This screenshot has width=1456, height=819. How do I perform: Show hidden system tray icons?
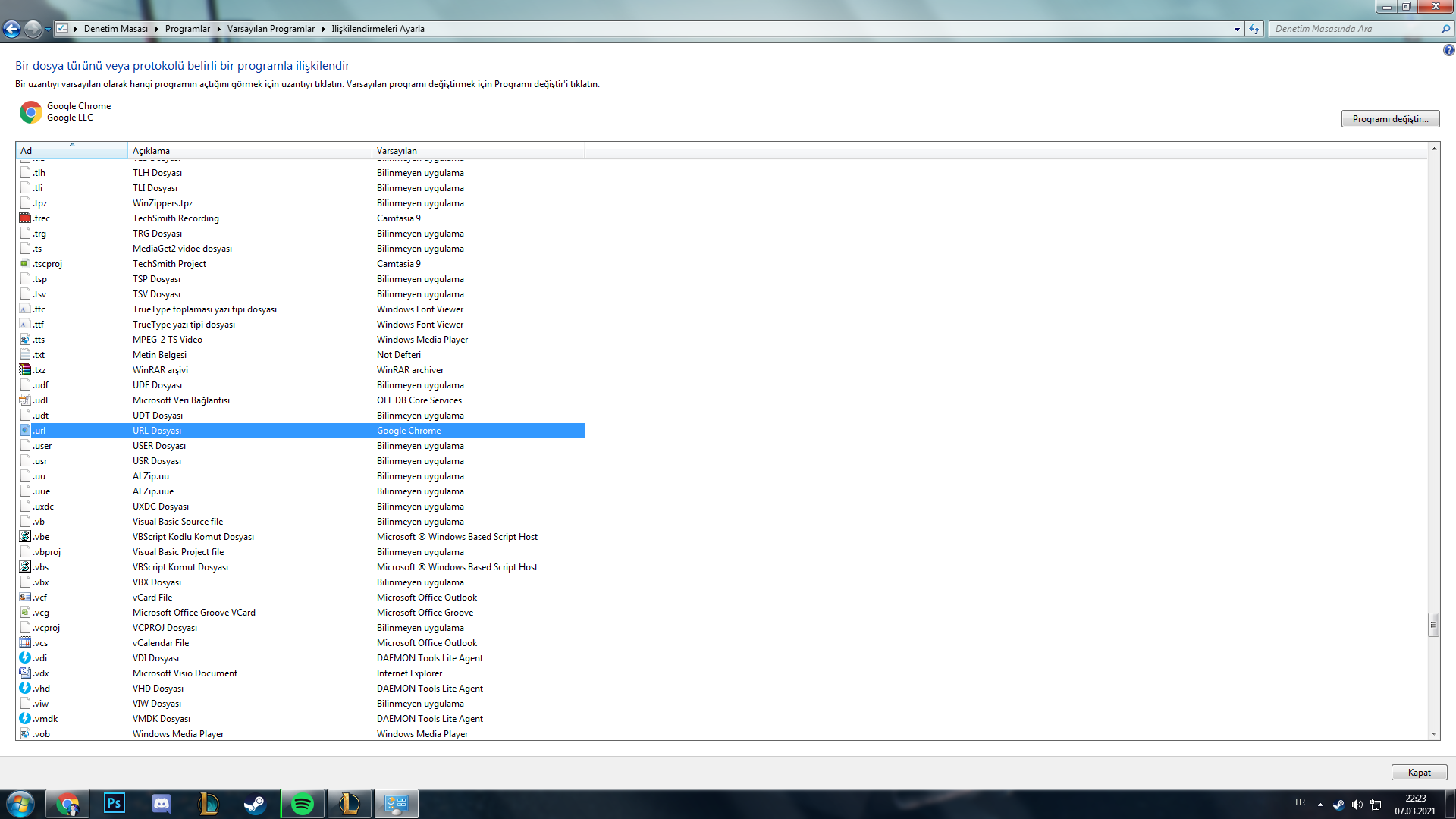pos(1320,805)
